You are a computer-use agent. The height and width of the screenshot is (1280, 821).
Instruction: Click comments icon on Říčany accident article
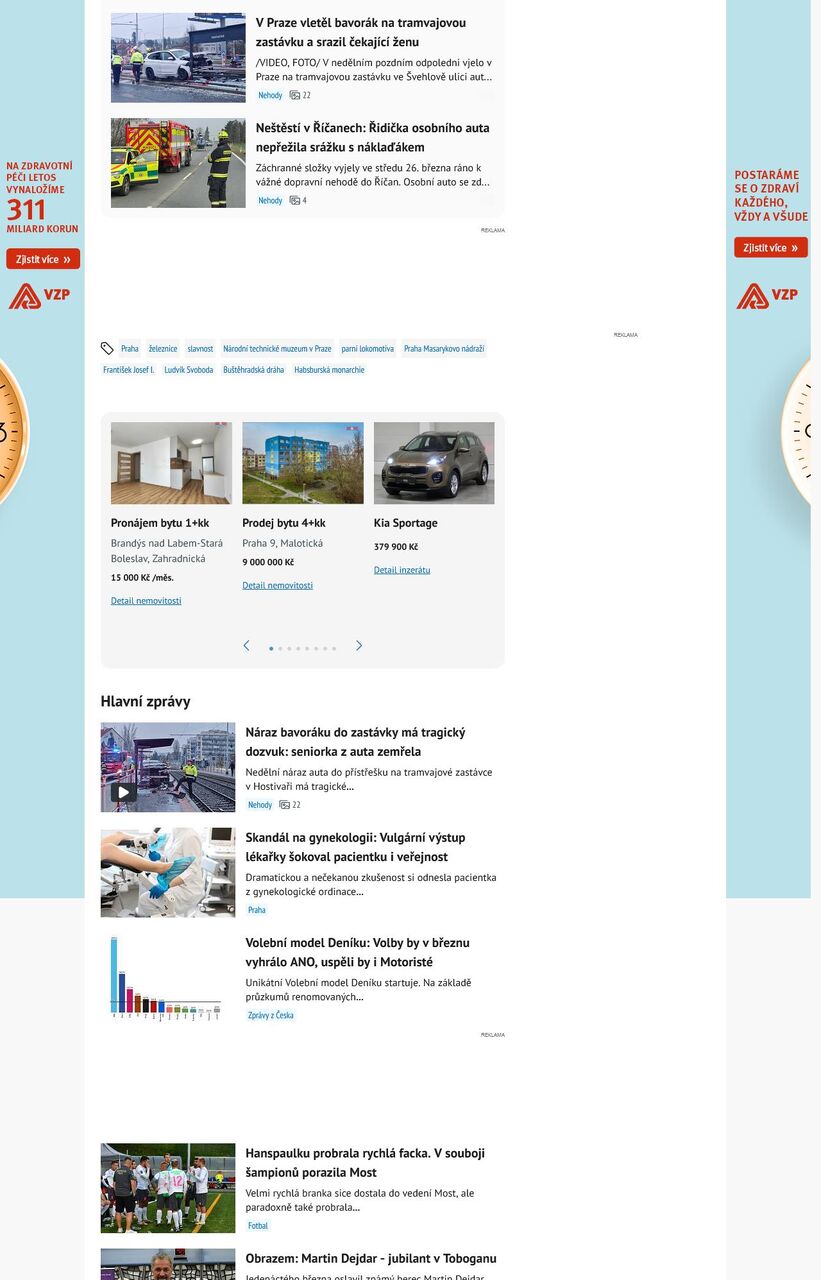pos(295,201)
